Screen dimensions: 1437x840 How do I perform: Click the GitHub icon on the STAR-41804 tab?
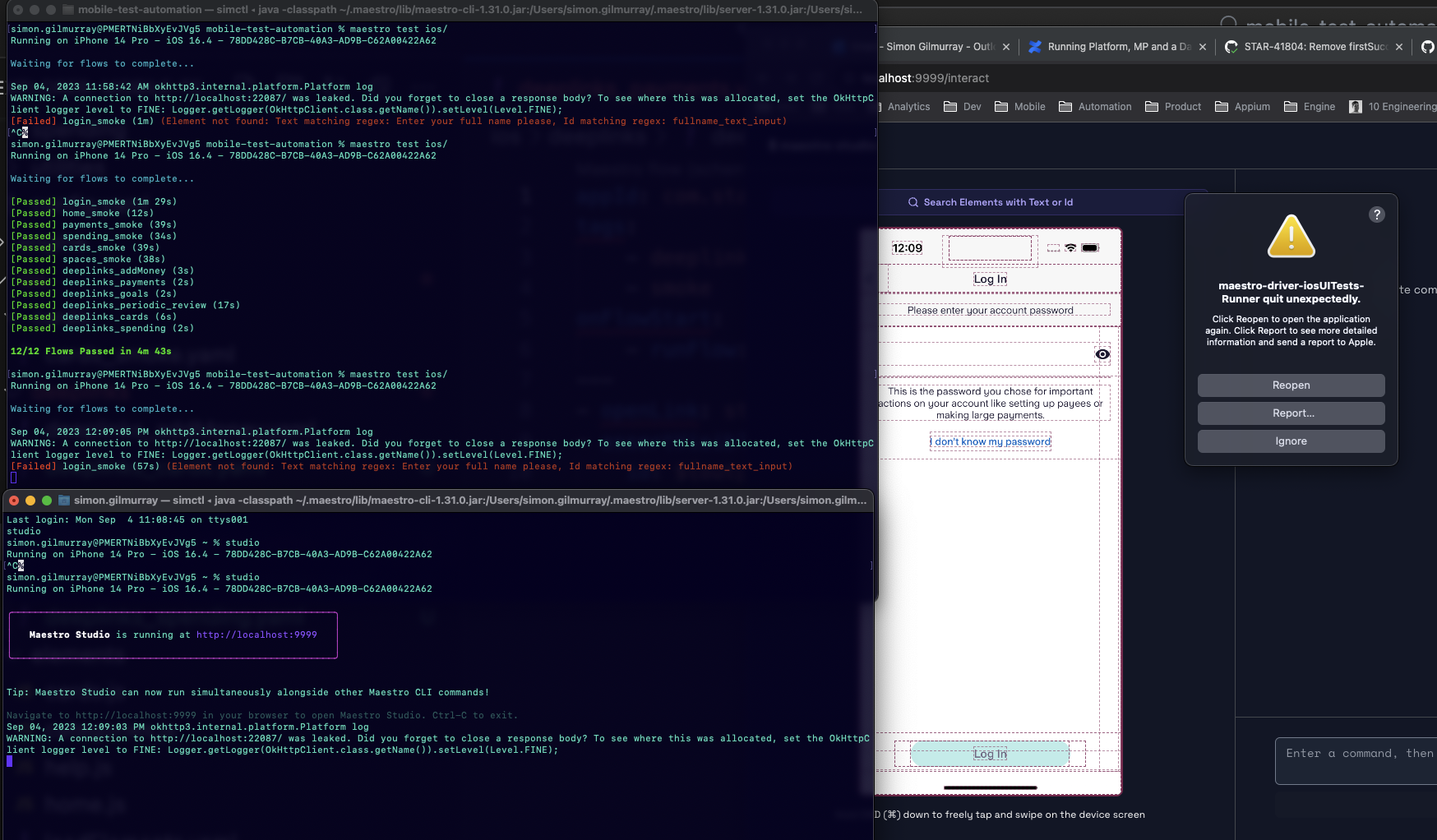coord(1231,47)
